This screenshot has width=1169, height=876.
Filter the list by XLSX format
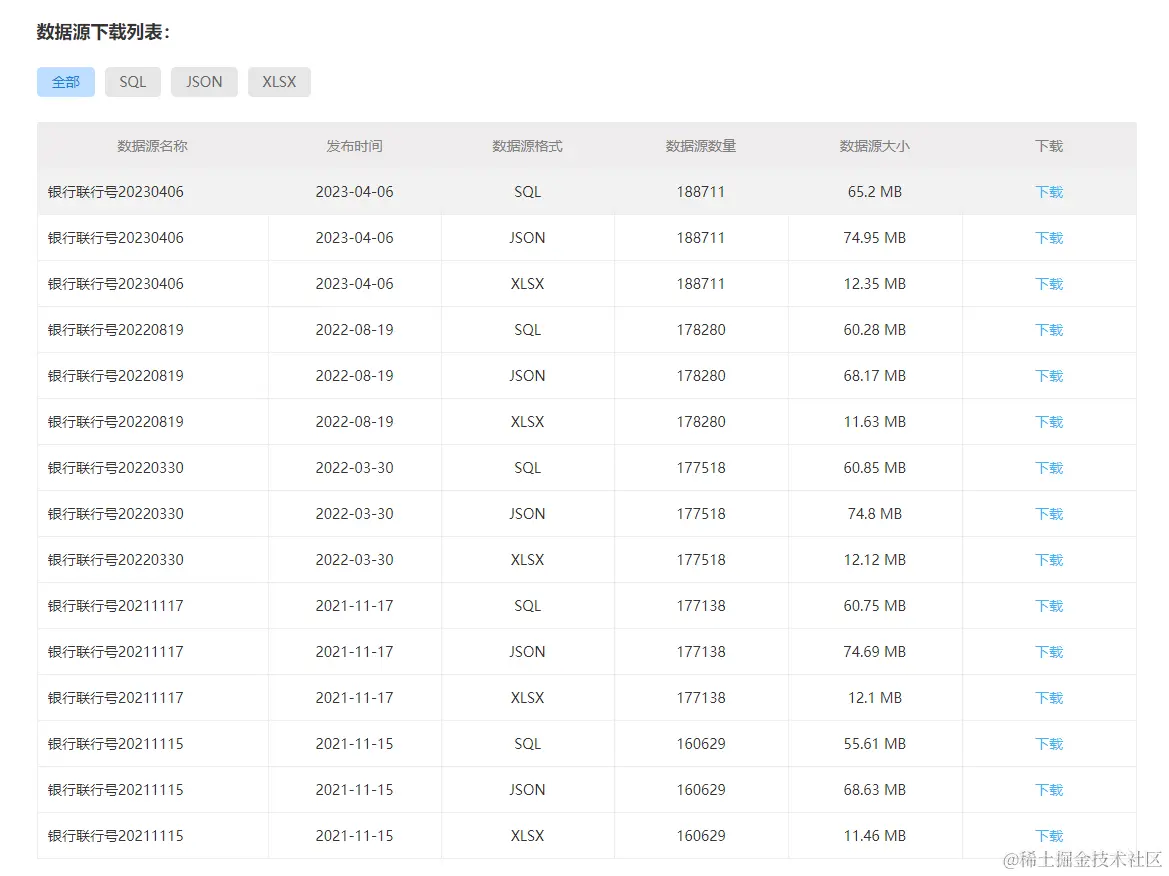click(280, 82)
